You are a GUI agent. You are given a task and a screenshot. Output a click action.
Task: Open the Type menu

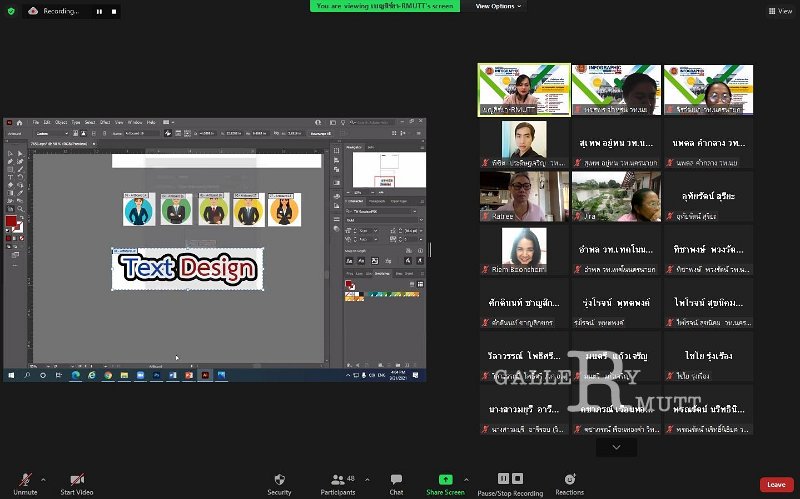coord(76,122)
